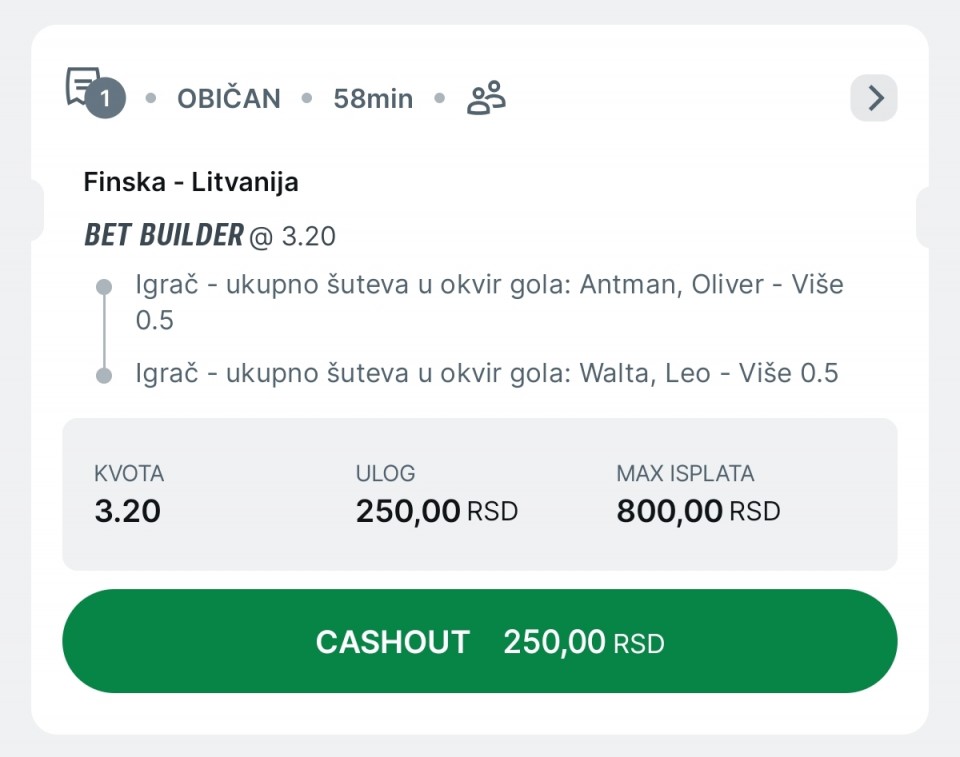Click the ULOG stake amount 250,00 RSD

tap(437, 511)
